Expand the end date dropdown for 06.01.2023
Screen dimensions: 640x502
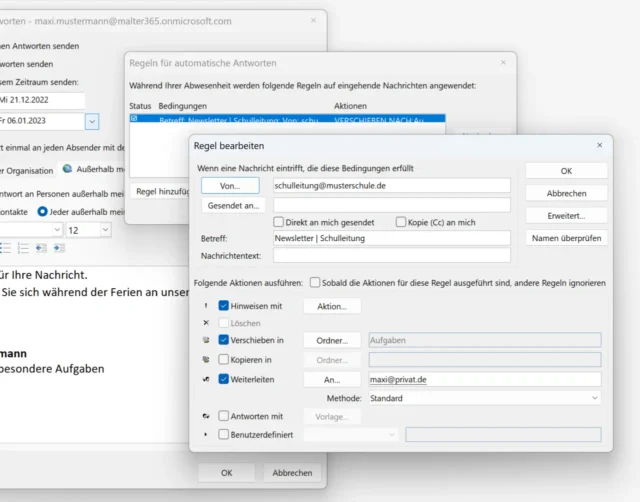coord(92,121)
